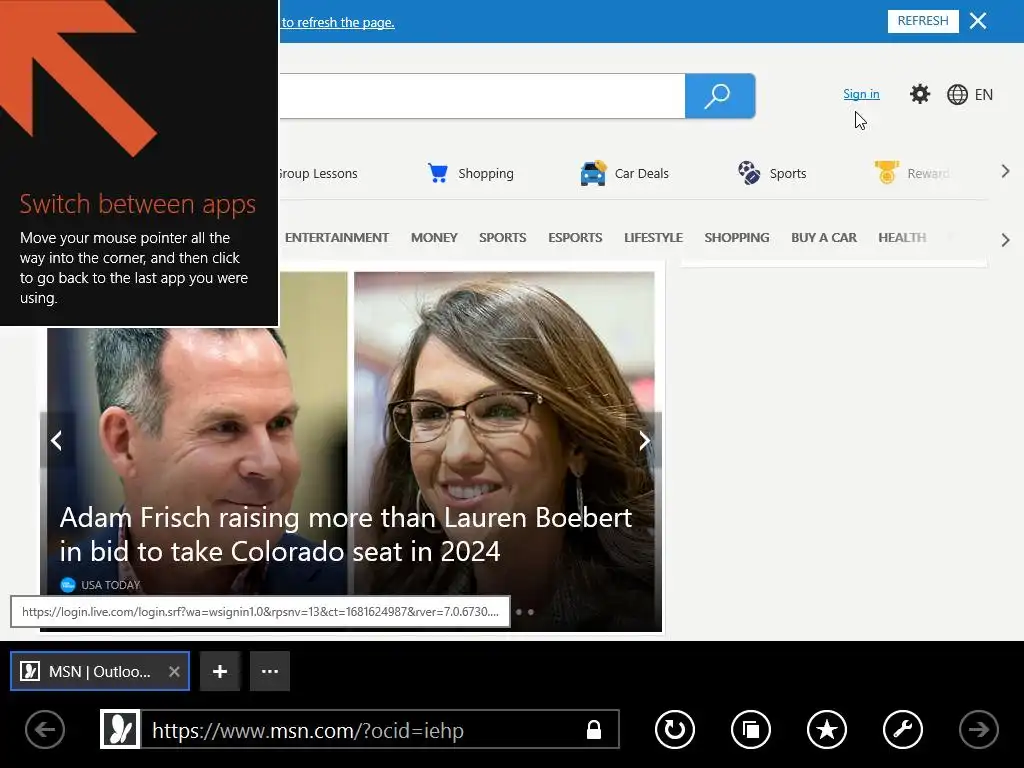Click inside the MSN search box
The height and width of the screenshot is (768, 1024).
tap(482, 96)
